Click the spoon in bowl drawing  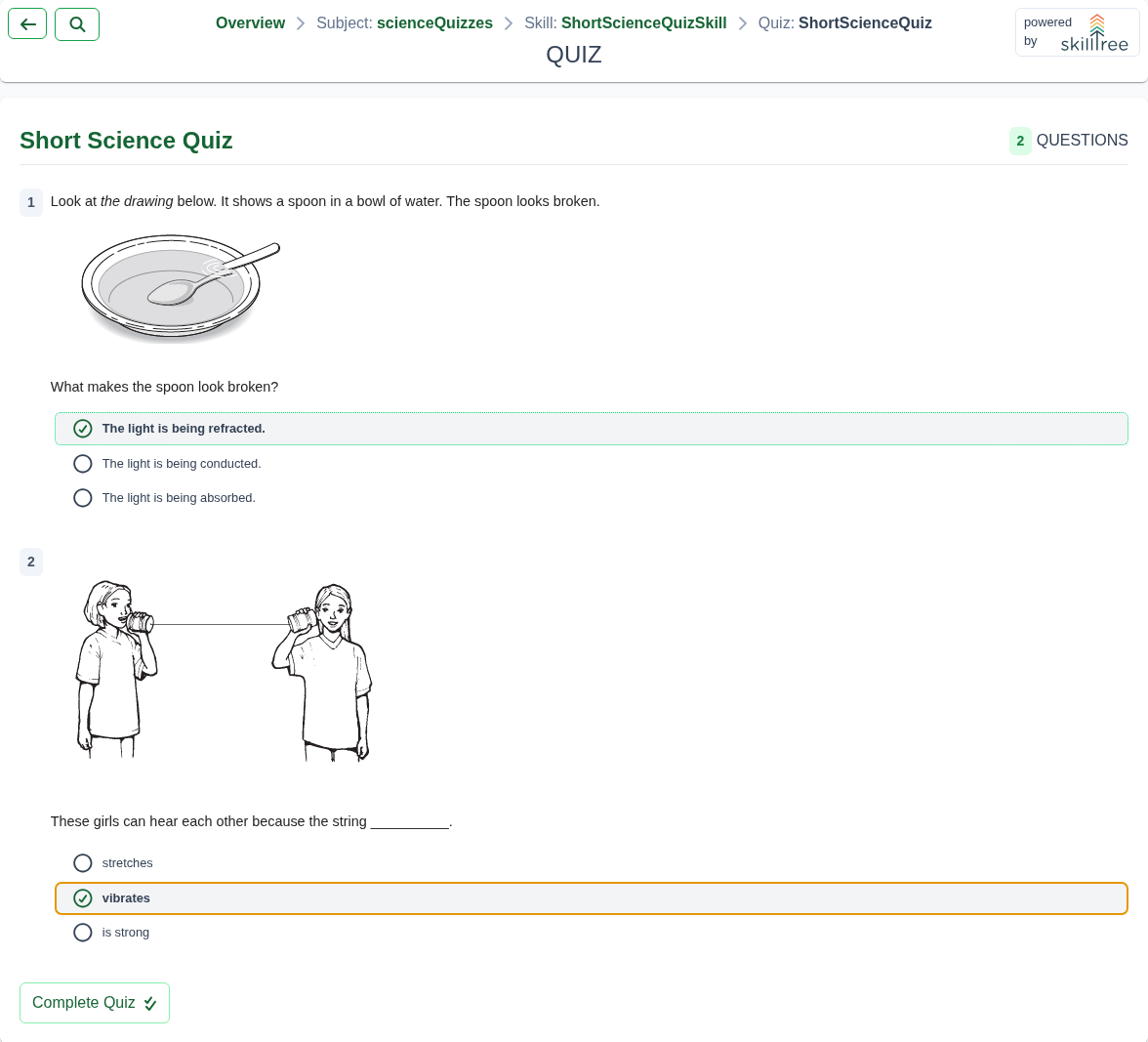click(180, 287)
